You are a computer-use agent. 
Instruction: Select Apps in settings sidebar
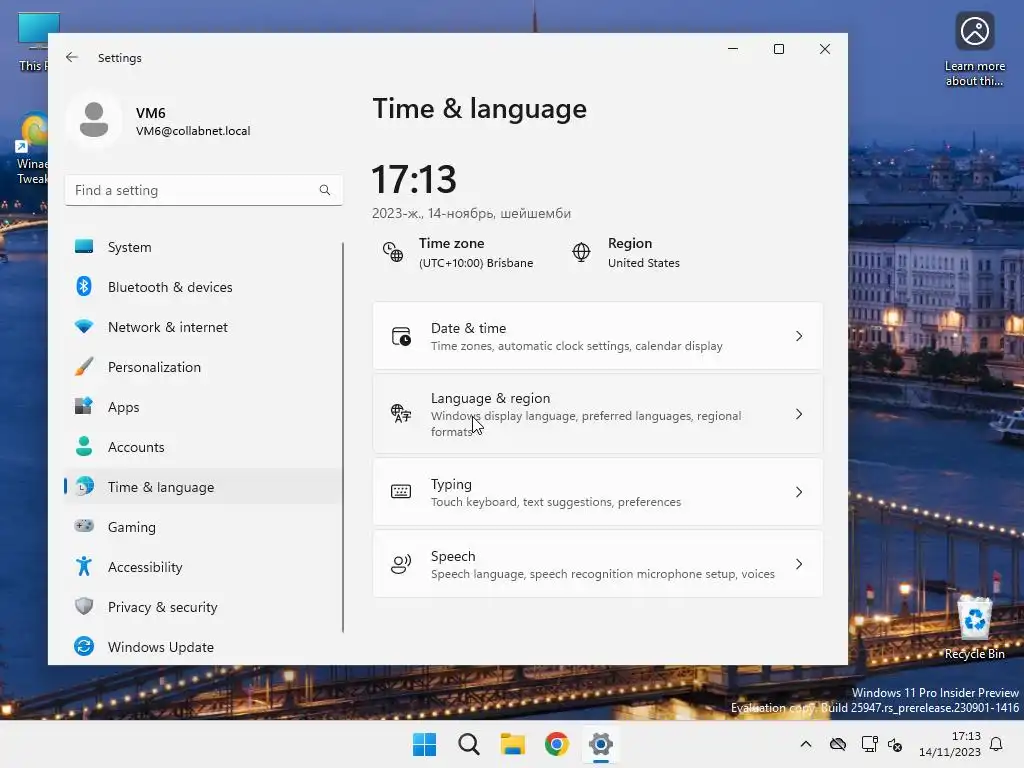tap(203, 407)
